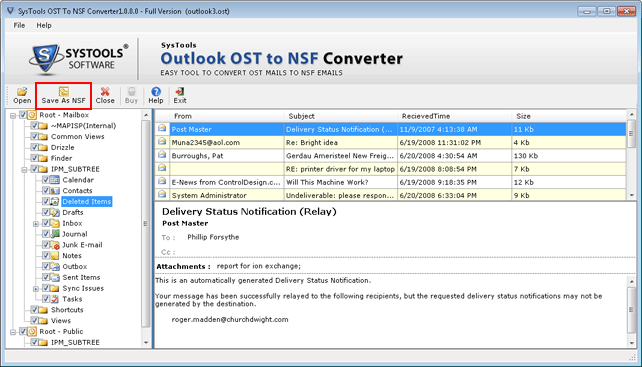Sort messages by the From column header
The image size is (642, 367).
click(x=227, y=116)
